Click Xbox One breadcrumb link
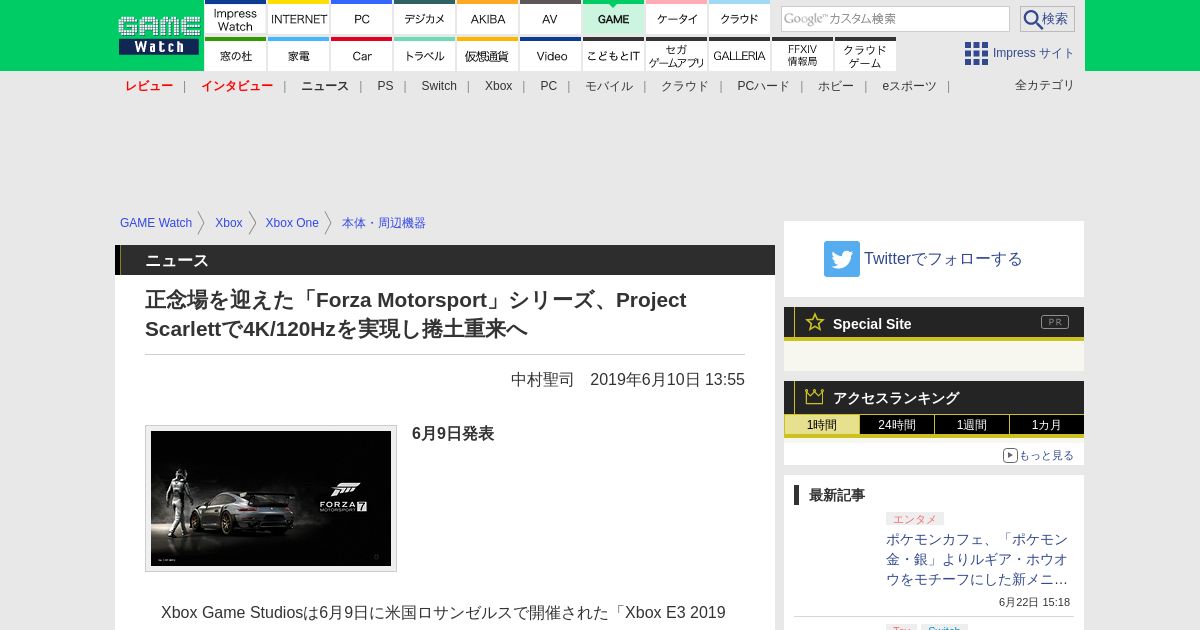 point(292,223)
